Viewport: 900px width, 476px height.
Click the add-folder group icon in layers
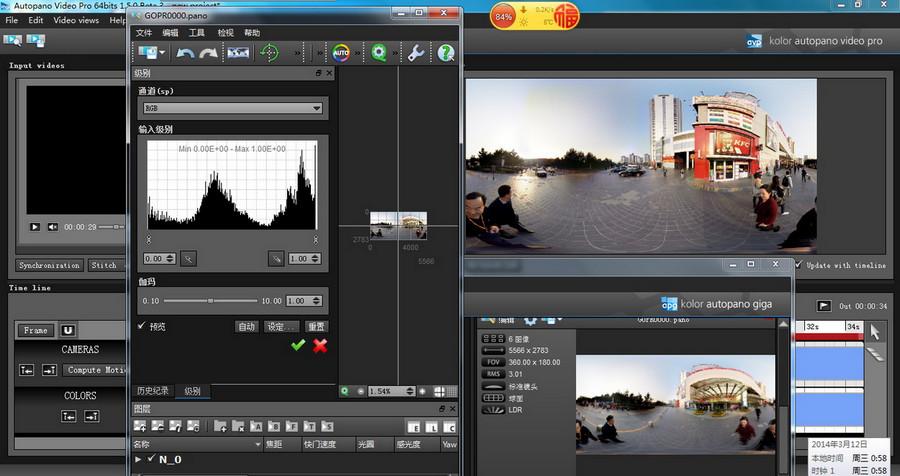(x=220, y=426)
